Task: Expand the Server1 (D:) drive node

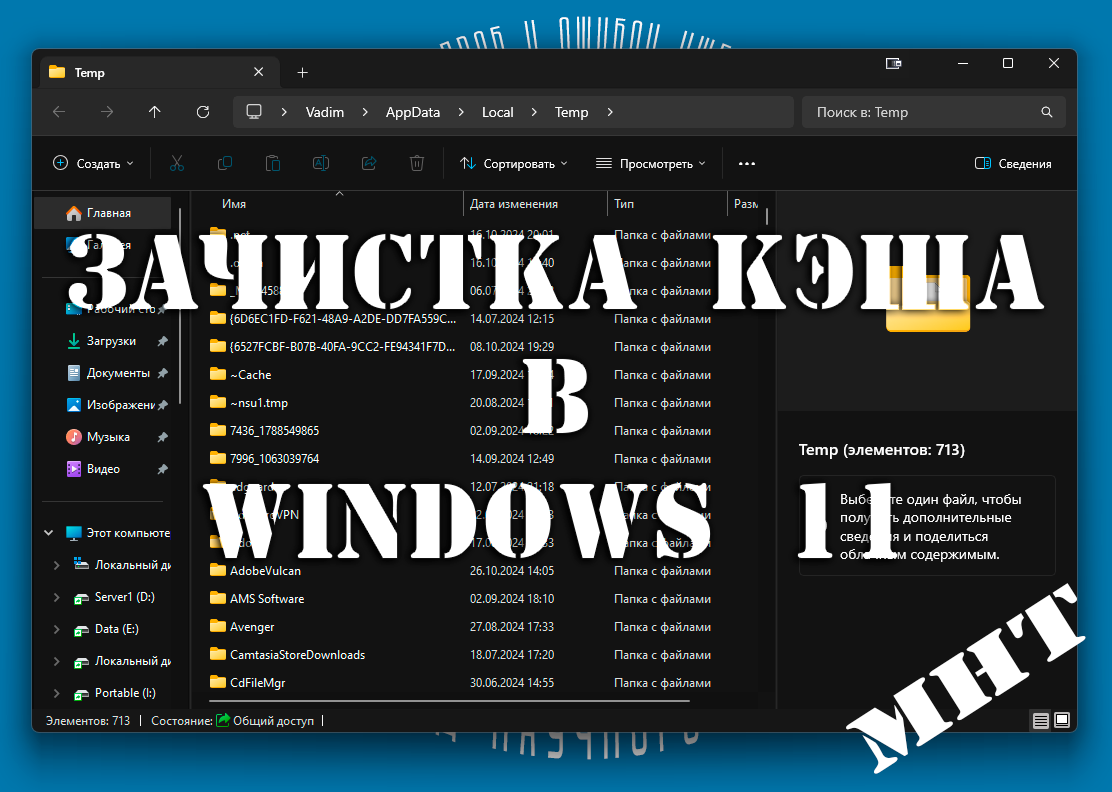Action: coord(57,597)
